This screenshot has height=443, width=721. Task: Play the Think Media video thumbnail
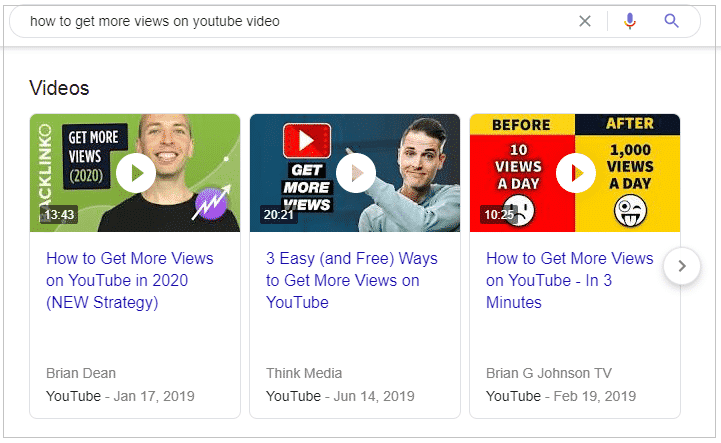(355, 173)
